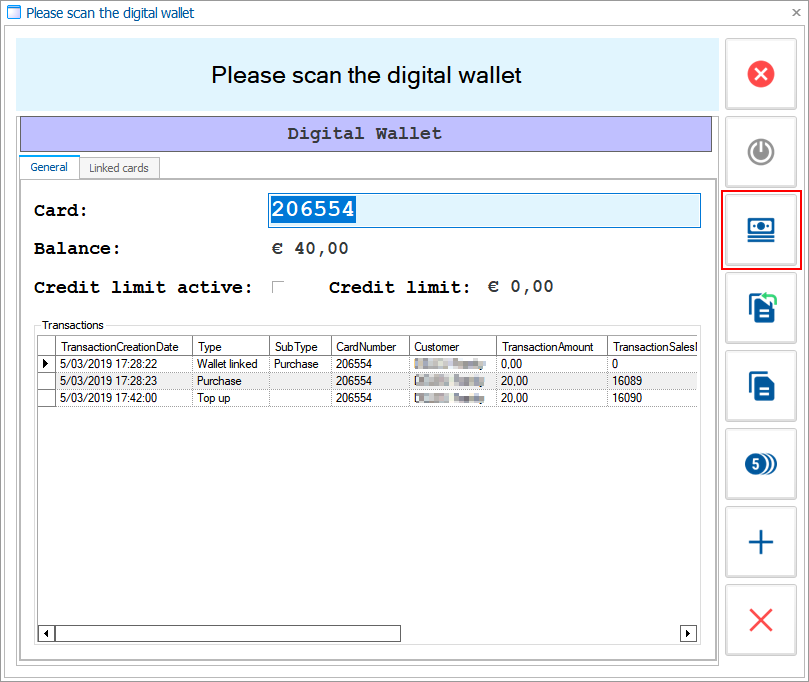The width and height of the screenshot is (809, 682).
Task: Switch to the Linked cards tab
Action: pyautogui.click(x=119, y=168)
